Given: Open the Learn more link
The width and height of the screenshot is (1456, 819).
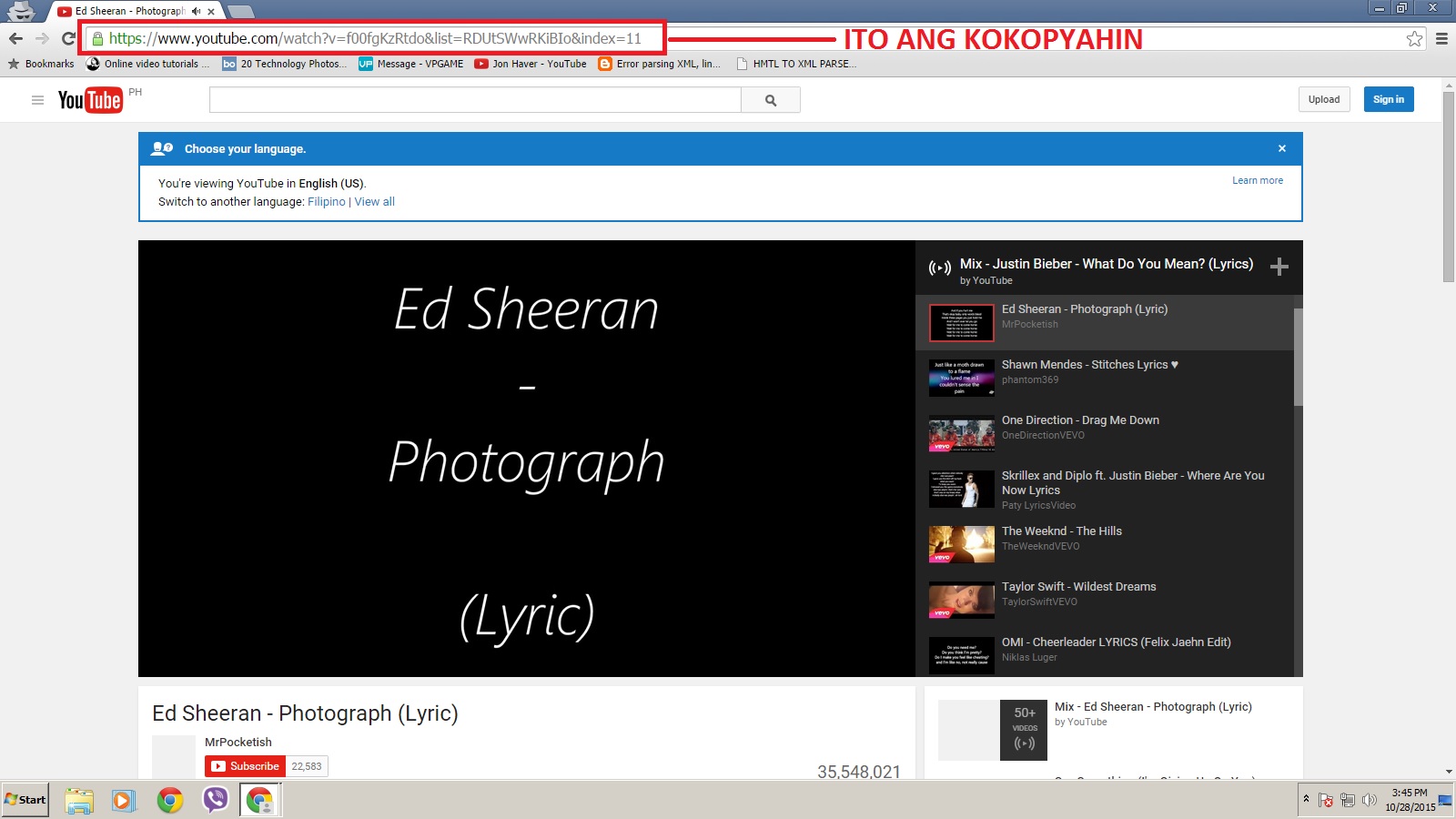Looking at the screenshot, I should click(1258, 180).
